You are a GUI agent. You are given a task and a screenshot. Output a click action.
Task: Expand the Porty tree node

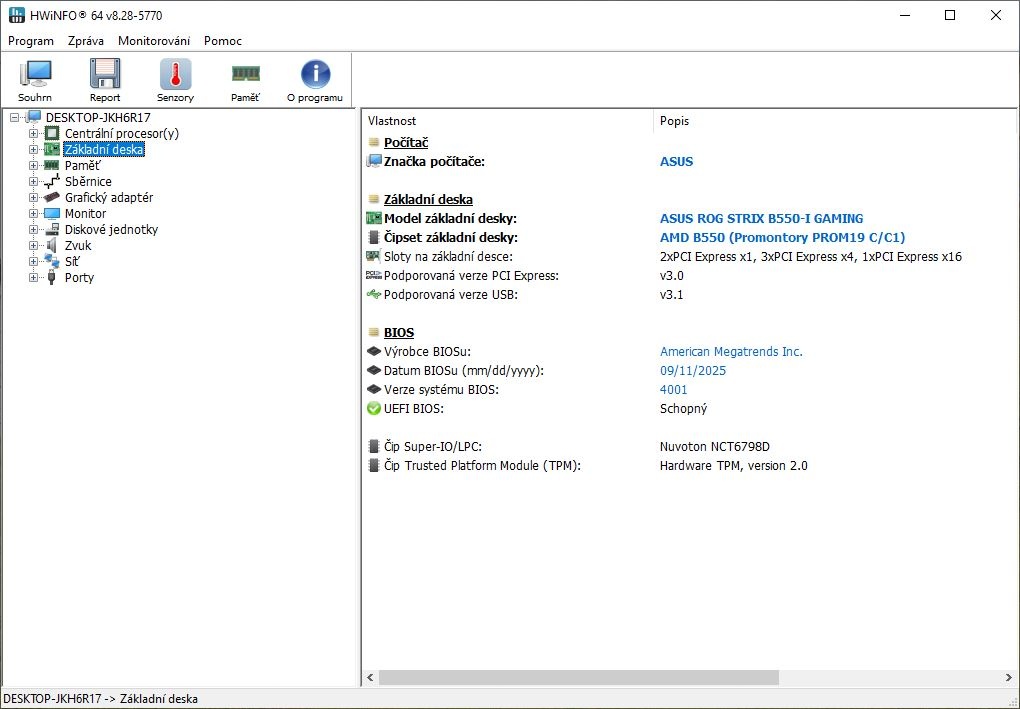tap(34, 278)
